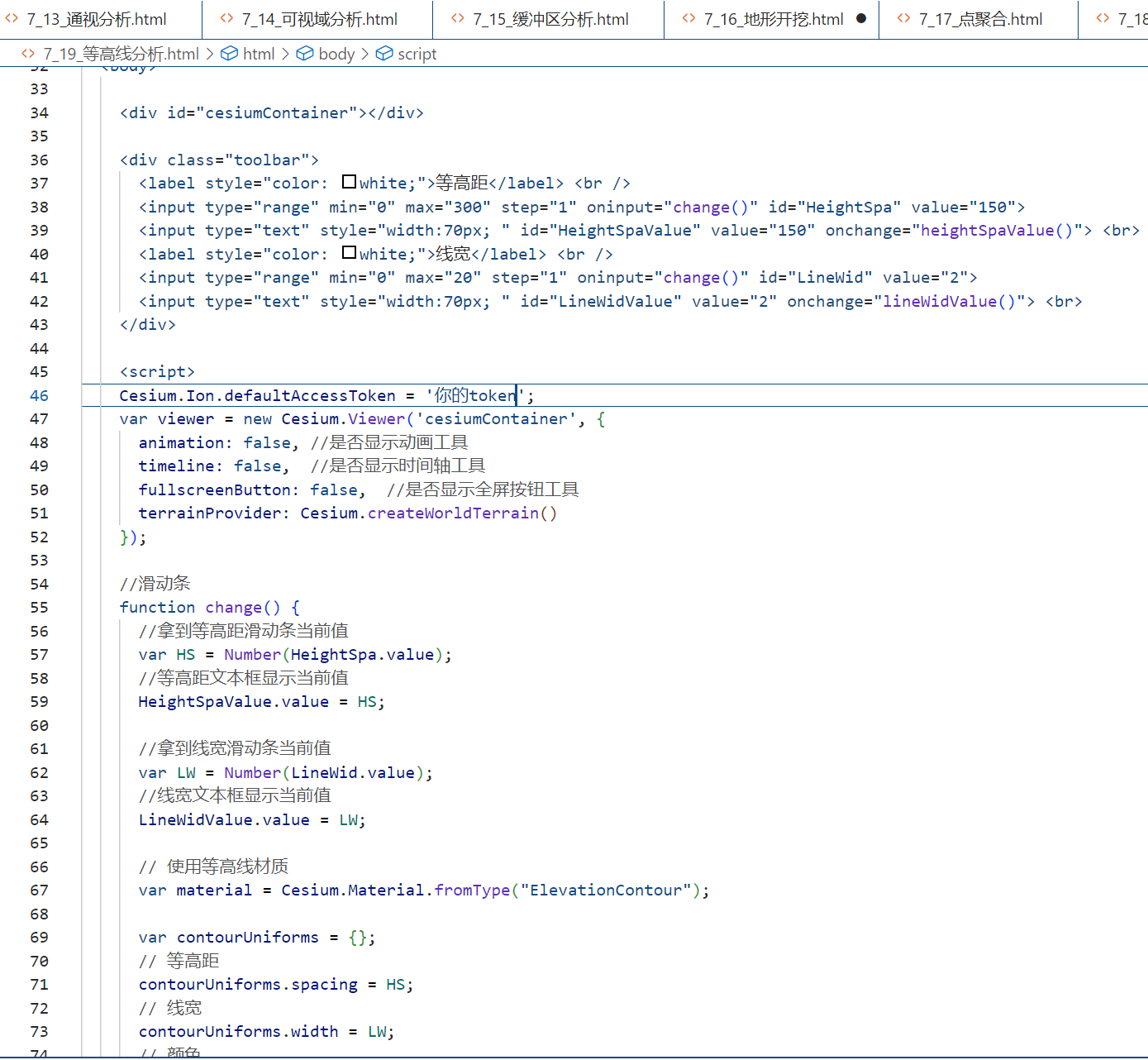Click contourUniforms.spacing on line 71
This screenshot has width=1148, height=1060.
248,985
